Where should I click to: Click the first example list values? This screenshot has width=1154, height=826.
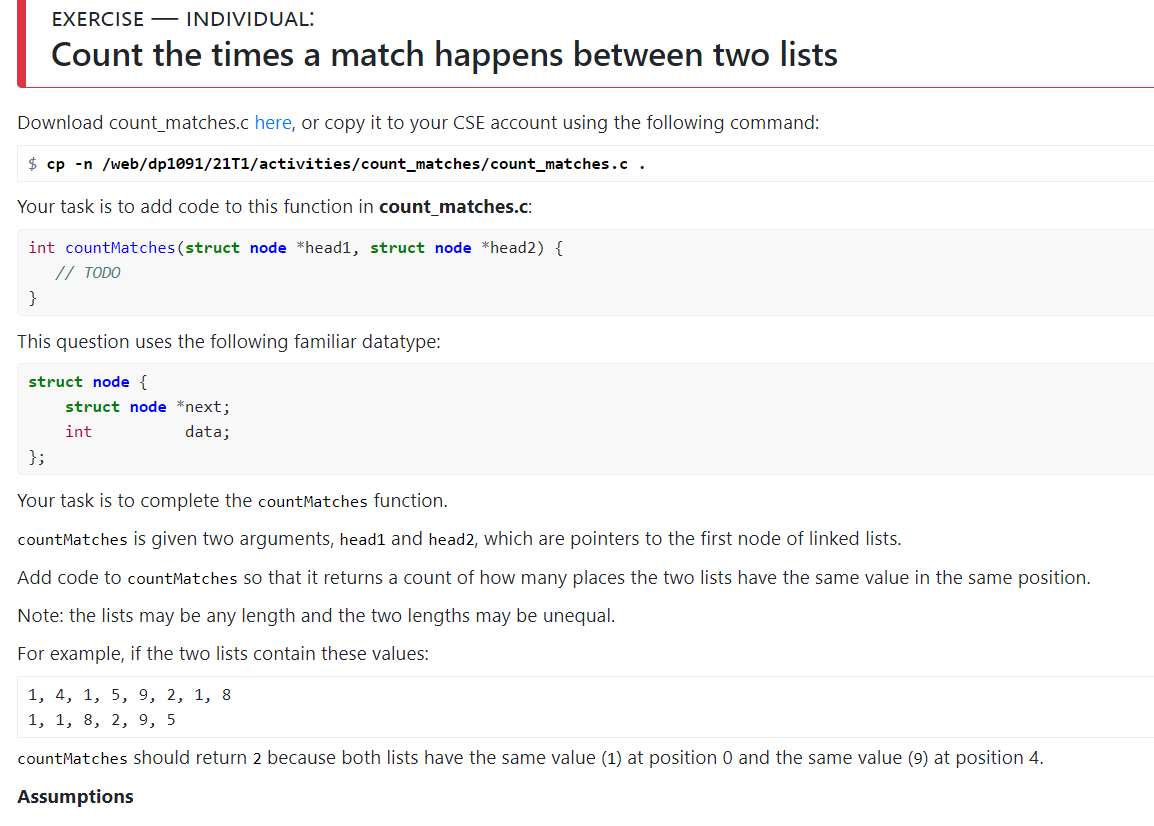tap(130, 695)
